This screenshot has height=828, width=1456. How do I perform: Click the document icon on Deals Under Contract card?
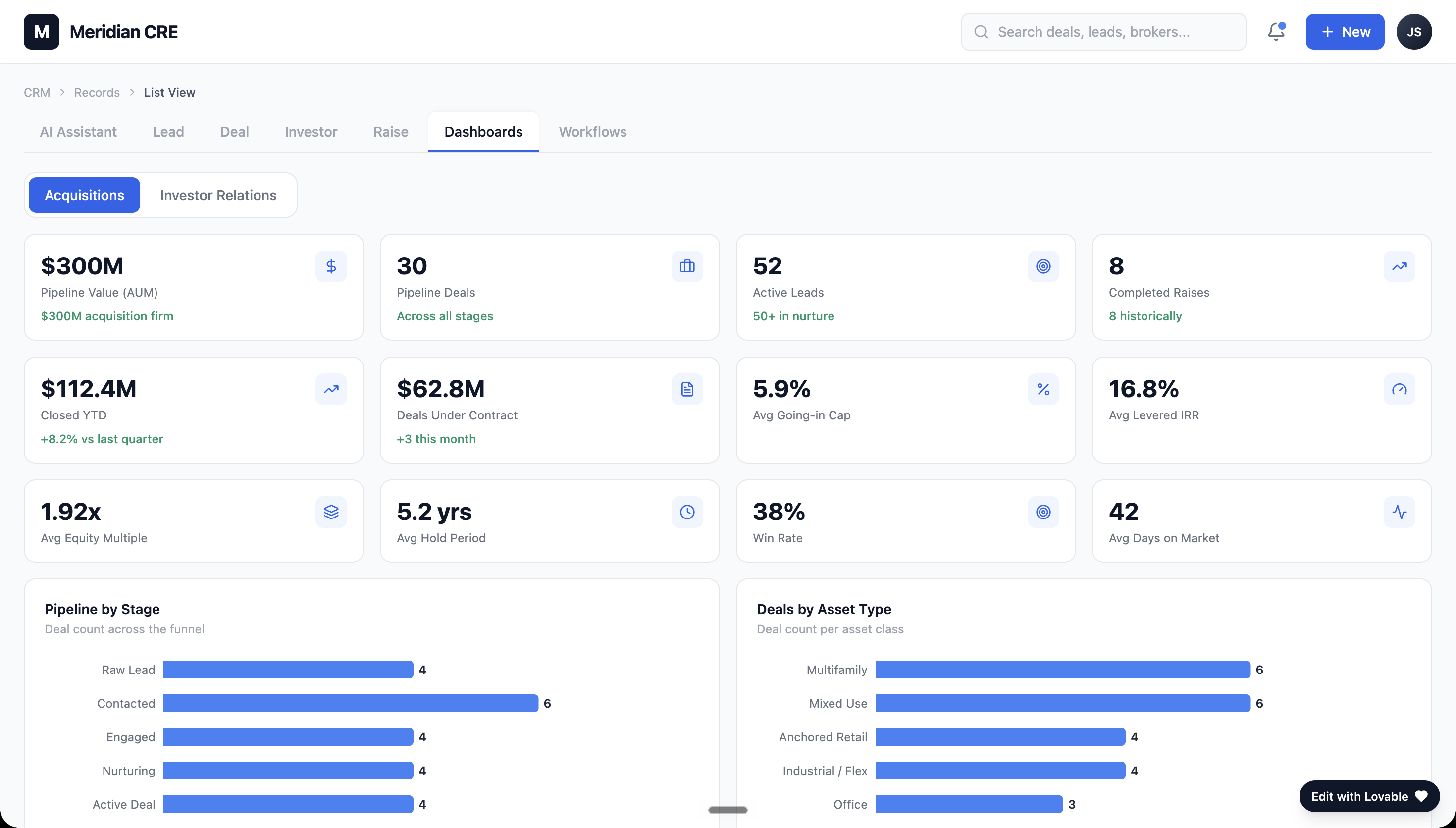(x=687, y=389)
